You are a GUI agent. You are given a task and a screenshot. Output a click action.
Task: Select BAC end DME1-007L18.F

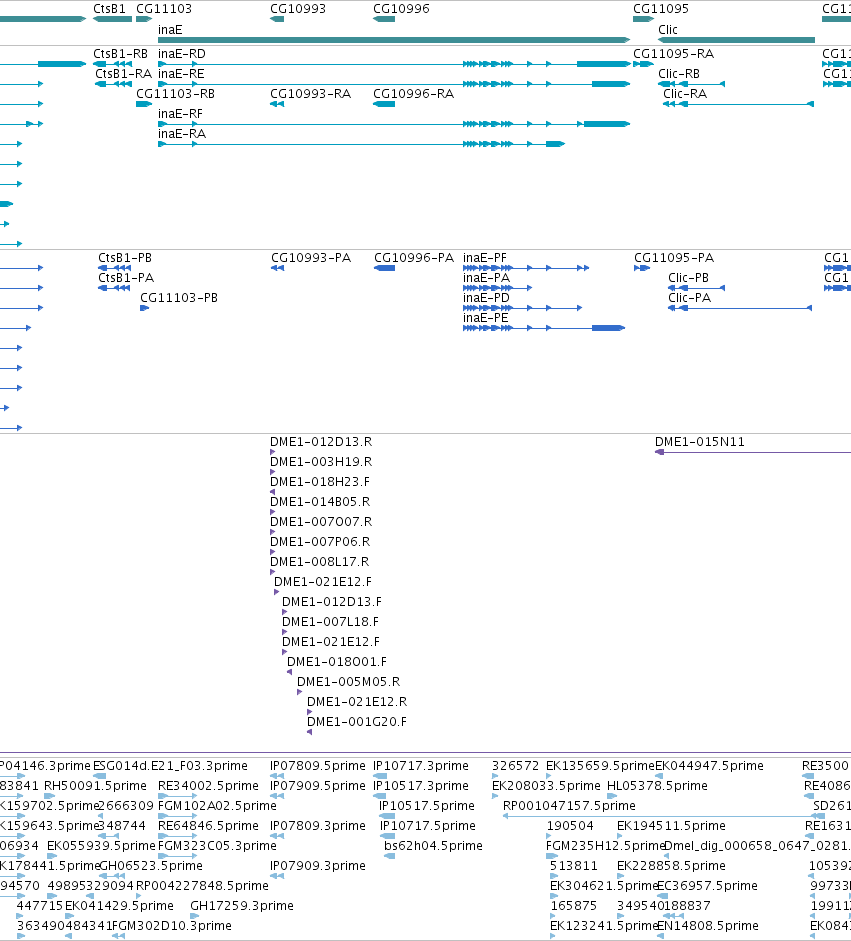coord(284,632)
